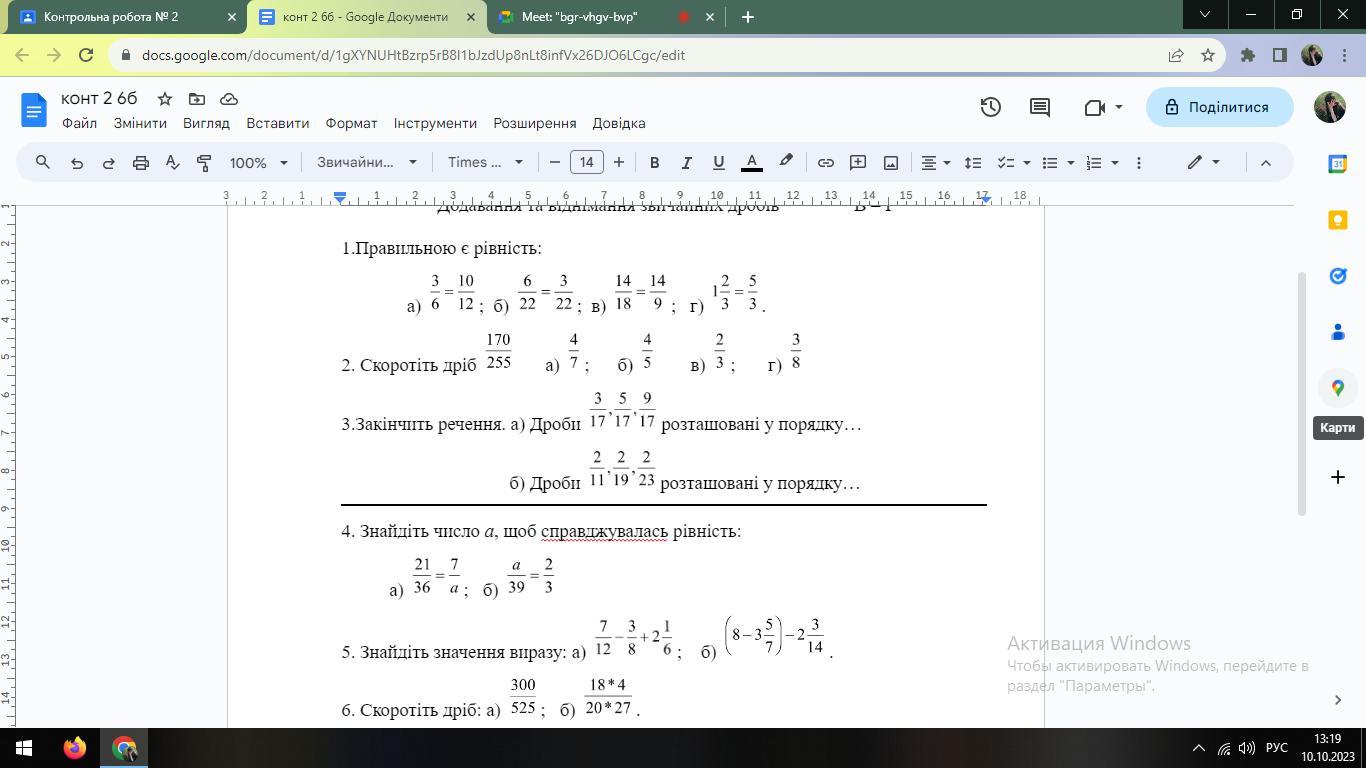Choose highlight color
Image resolution: width=1366 pixels, height=768 pixels.
pyautogui.click(x=786, y=162)
